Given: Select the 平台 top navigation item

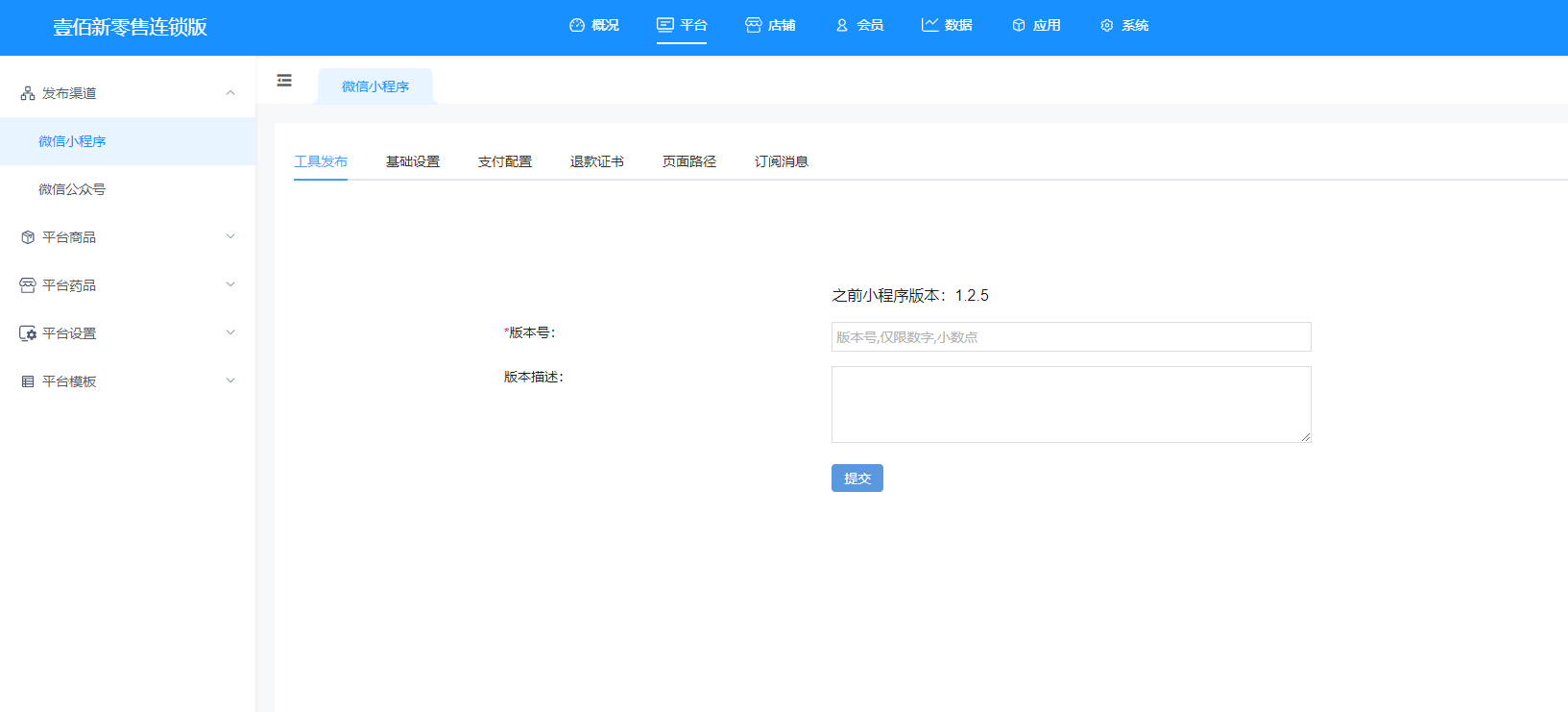Looking at the screenshot, I should coord(682,25).
